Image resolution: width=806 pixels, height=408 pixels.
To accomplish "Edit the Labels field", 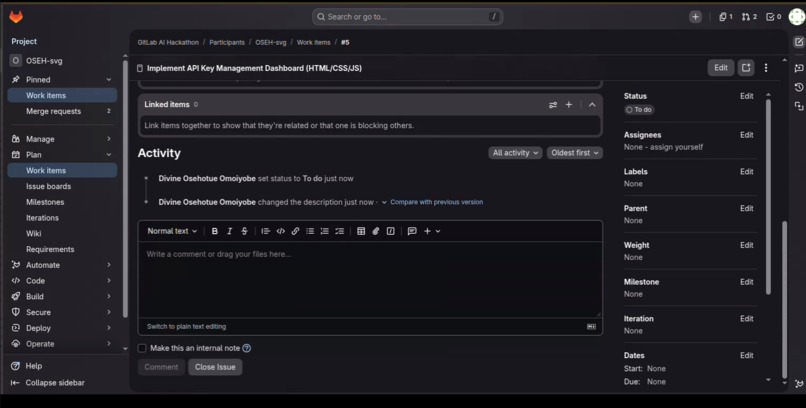I will [746, 172].
